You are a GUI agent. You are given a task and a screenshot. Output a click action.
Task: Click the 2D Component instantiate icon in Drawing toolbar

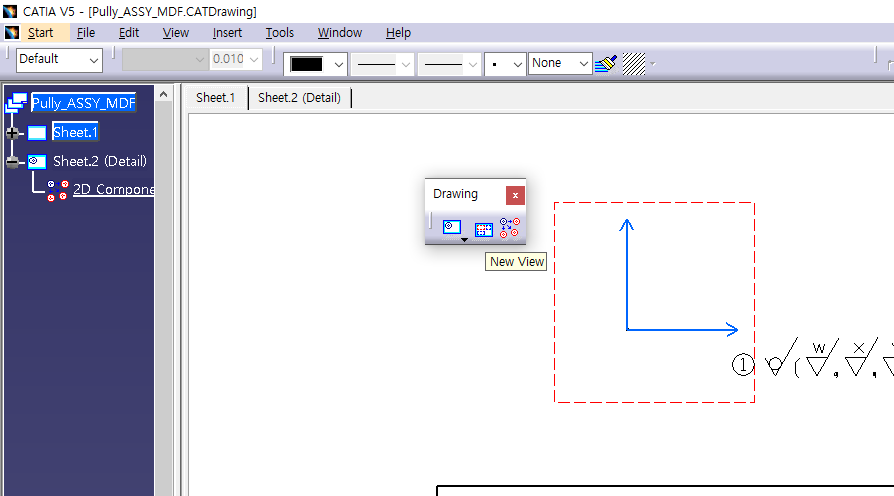[510, 227]
